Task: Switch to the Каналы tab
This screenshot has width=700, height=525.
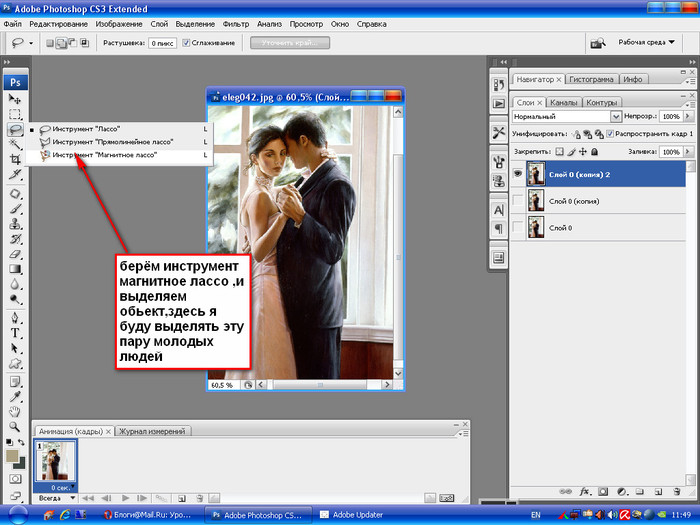Action: coord(563,103)
